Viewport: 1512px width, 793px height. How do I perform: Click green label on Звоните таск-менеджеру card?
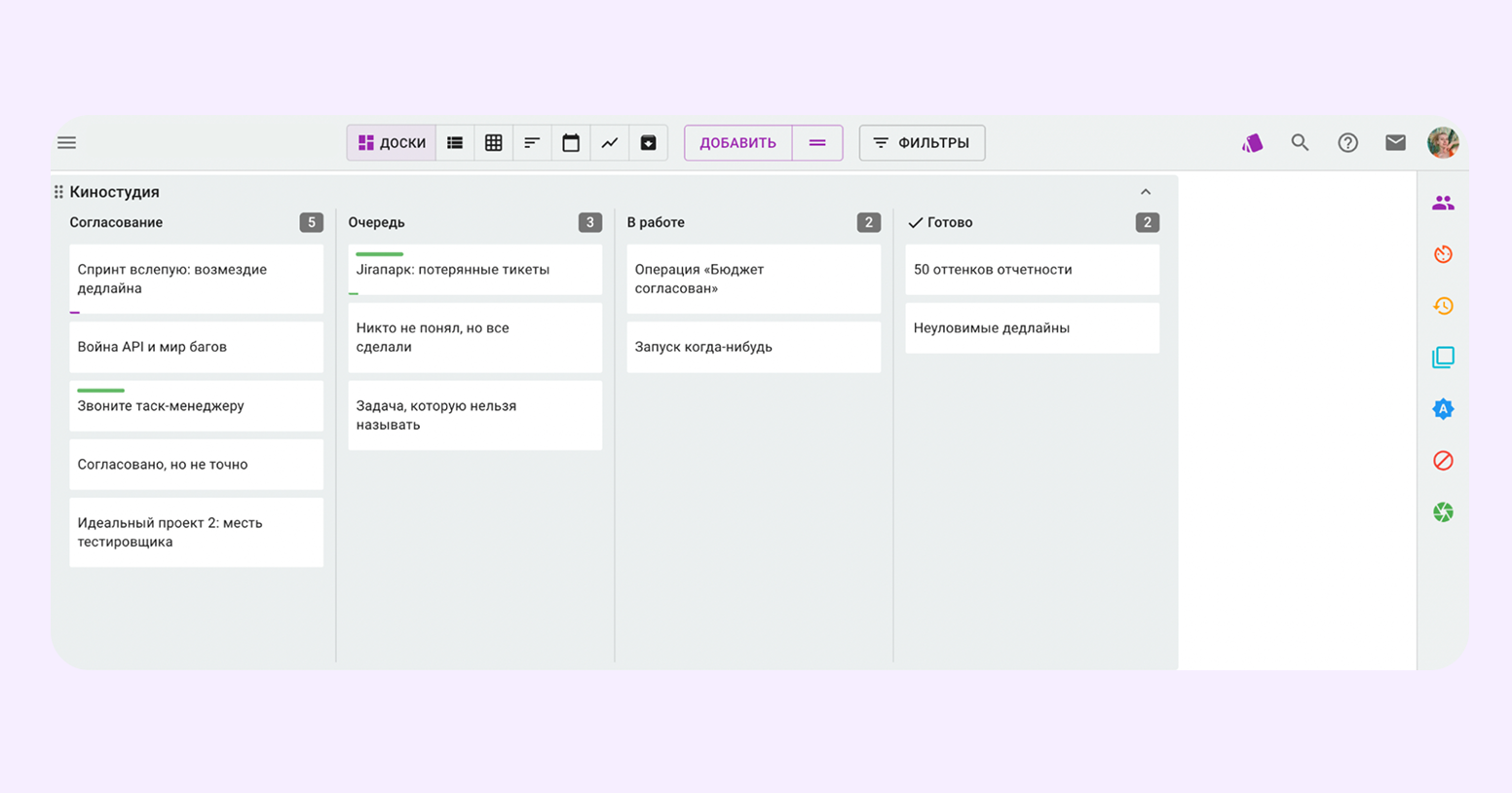pyautogui.click(x=100, y=391)
